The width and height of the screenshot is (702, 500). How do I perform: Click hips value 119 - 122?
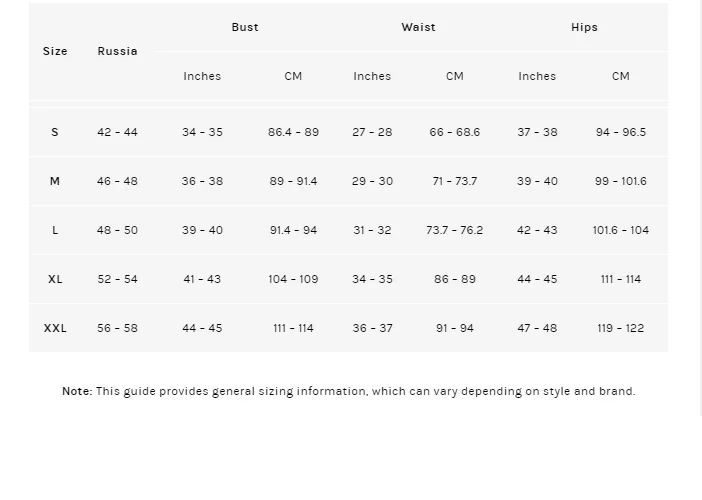click(x=621, y=328)
